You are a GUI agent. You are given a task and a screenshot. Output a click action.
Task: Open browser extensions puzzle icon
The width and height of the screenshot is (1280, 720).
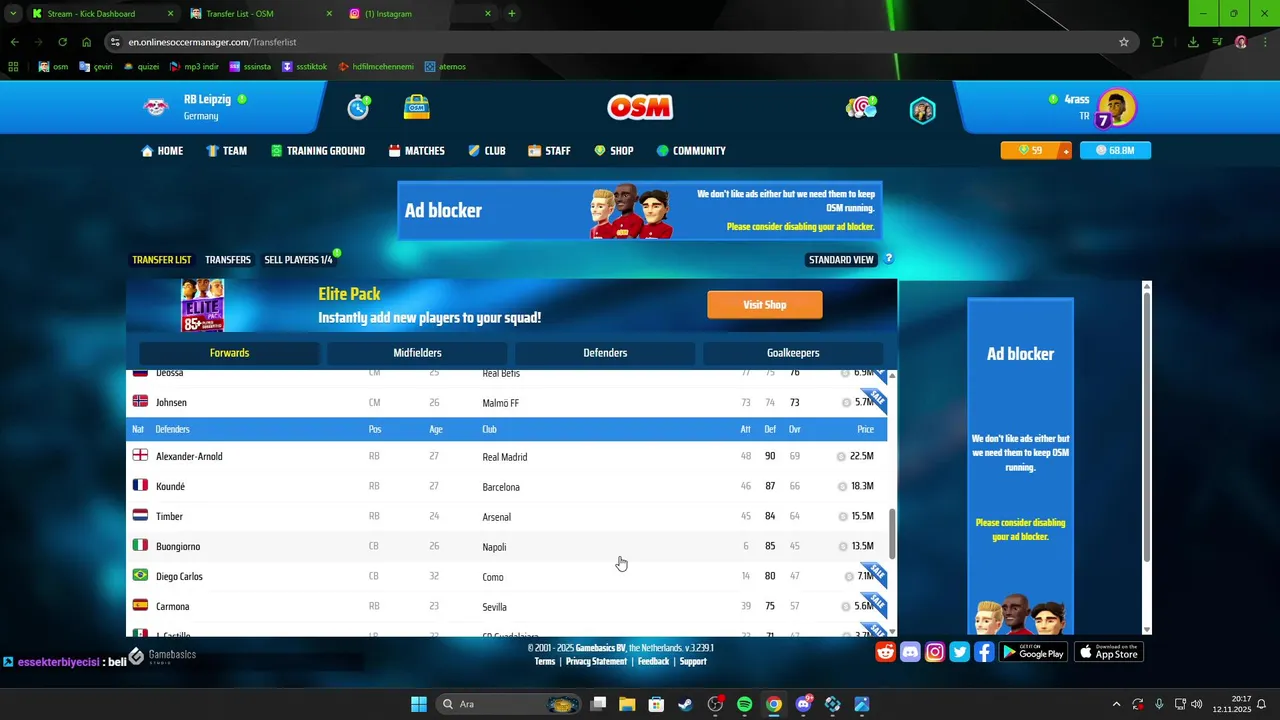coord(1158,42)
